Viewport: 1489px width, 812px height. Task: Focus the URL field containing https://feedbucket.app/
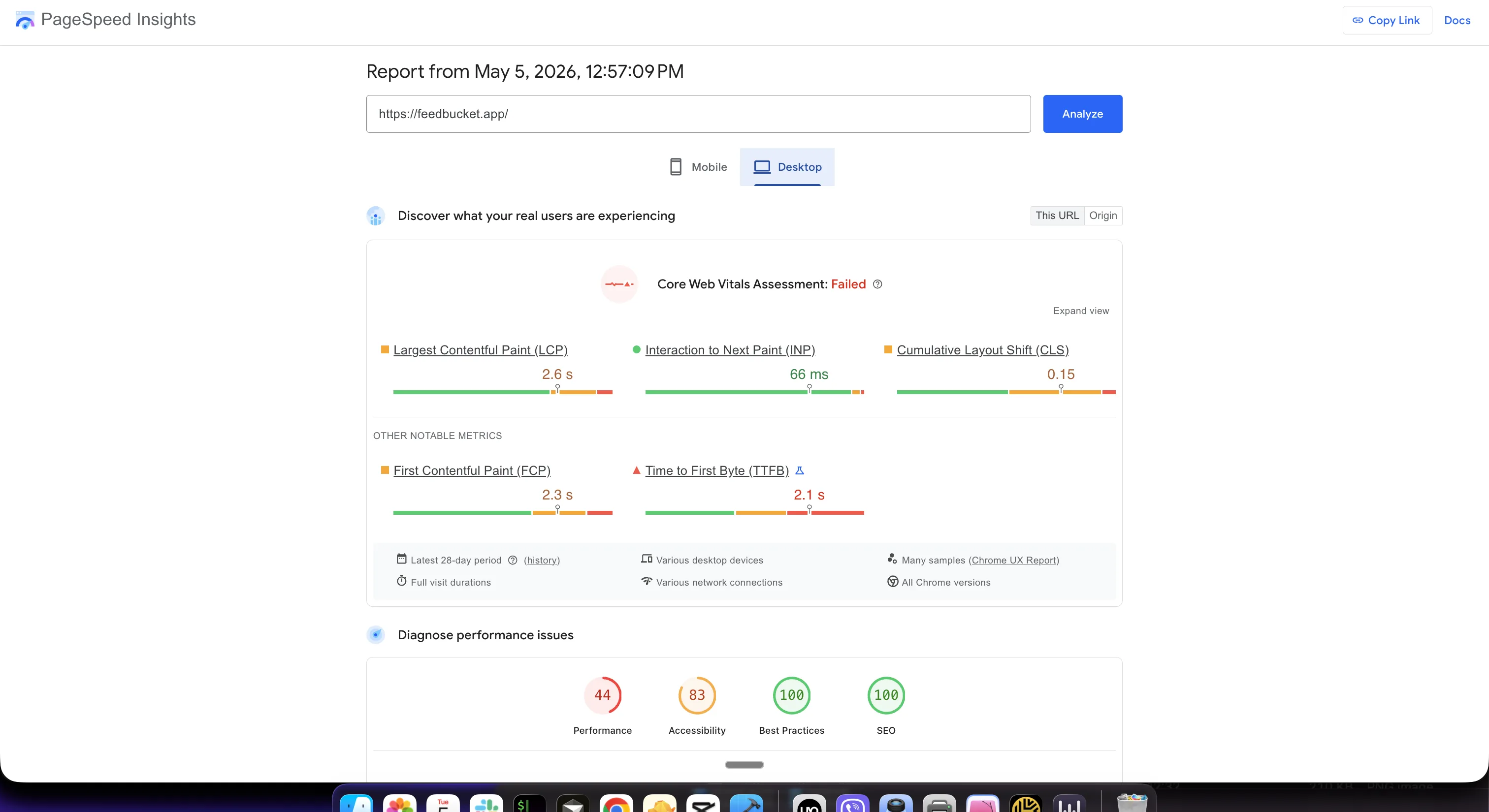(698, 114)
